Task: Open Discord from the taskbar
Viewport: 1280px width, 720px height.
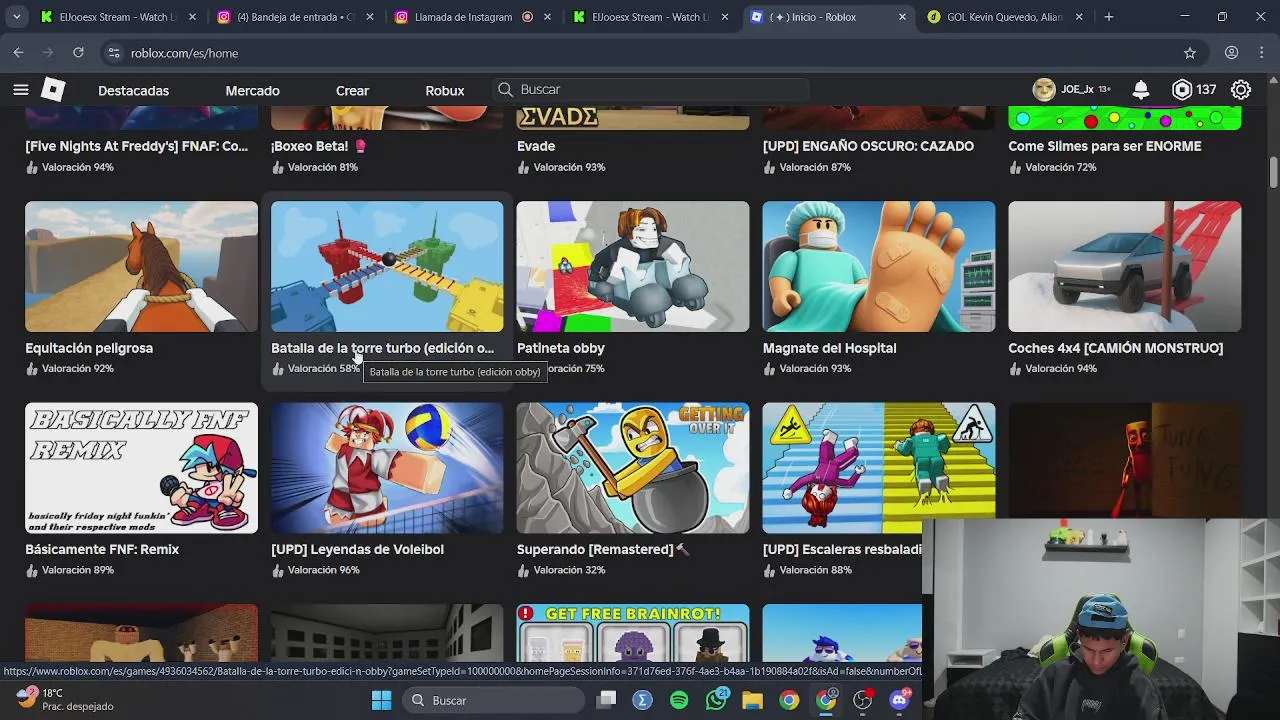Action: tap(899, 700)
